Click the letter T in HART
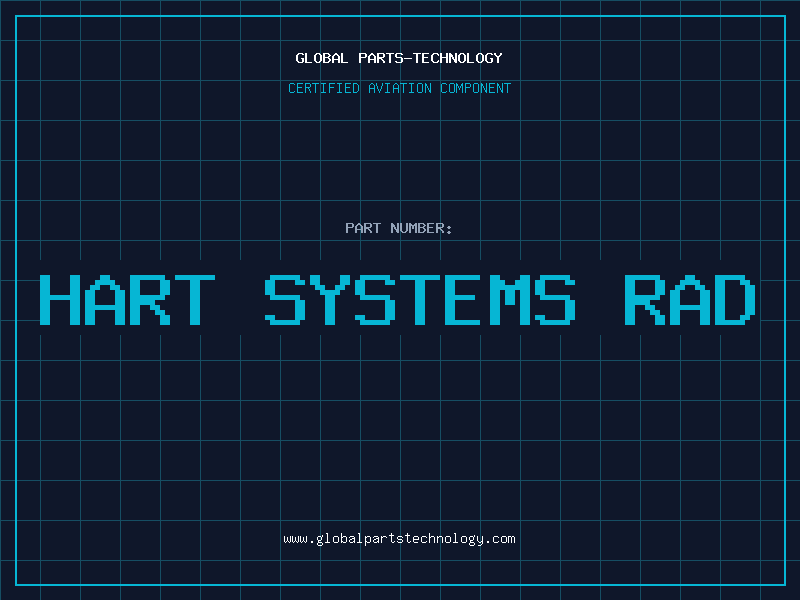This screenshot has height=600, width=800. tap(194, 300)
